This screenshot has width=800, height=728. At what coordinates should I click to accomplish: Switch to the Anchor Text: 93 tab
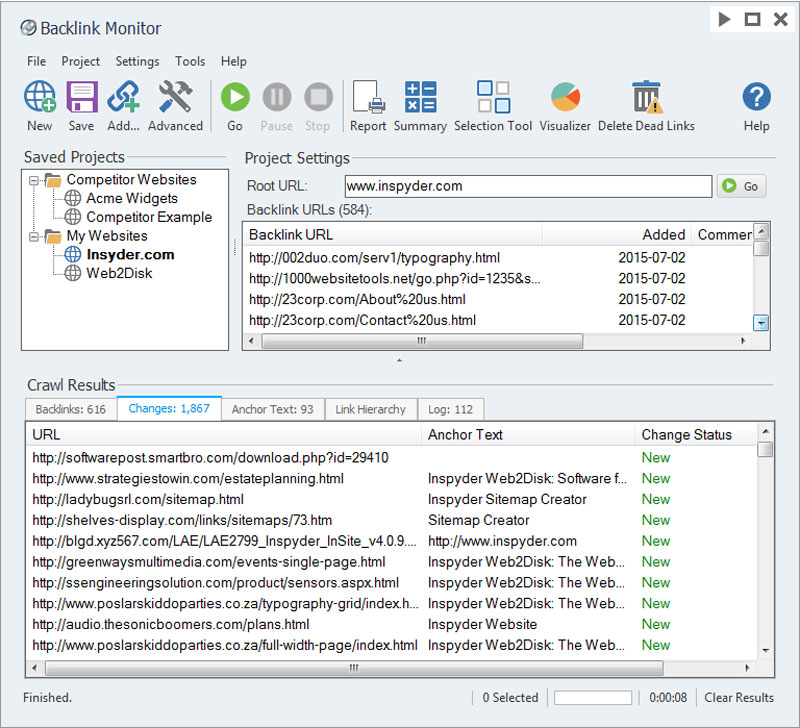click(x=272, y=409)
